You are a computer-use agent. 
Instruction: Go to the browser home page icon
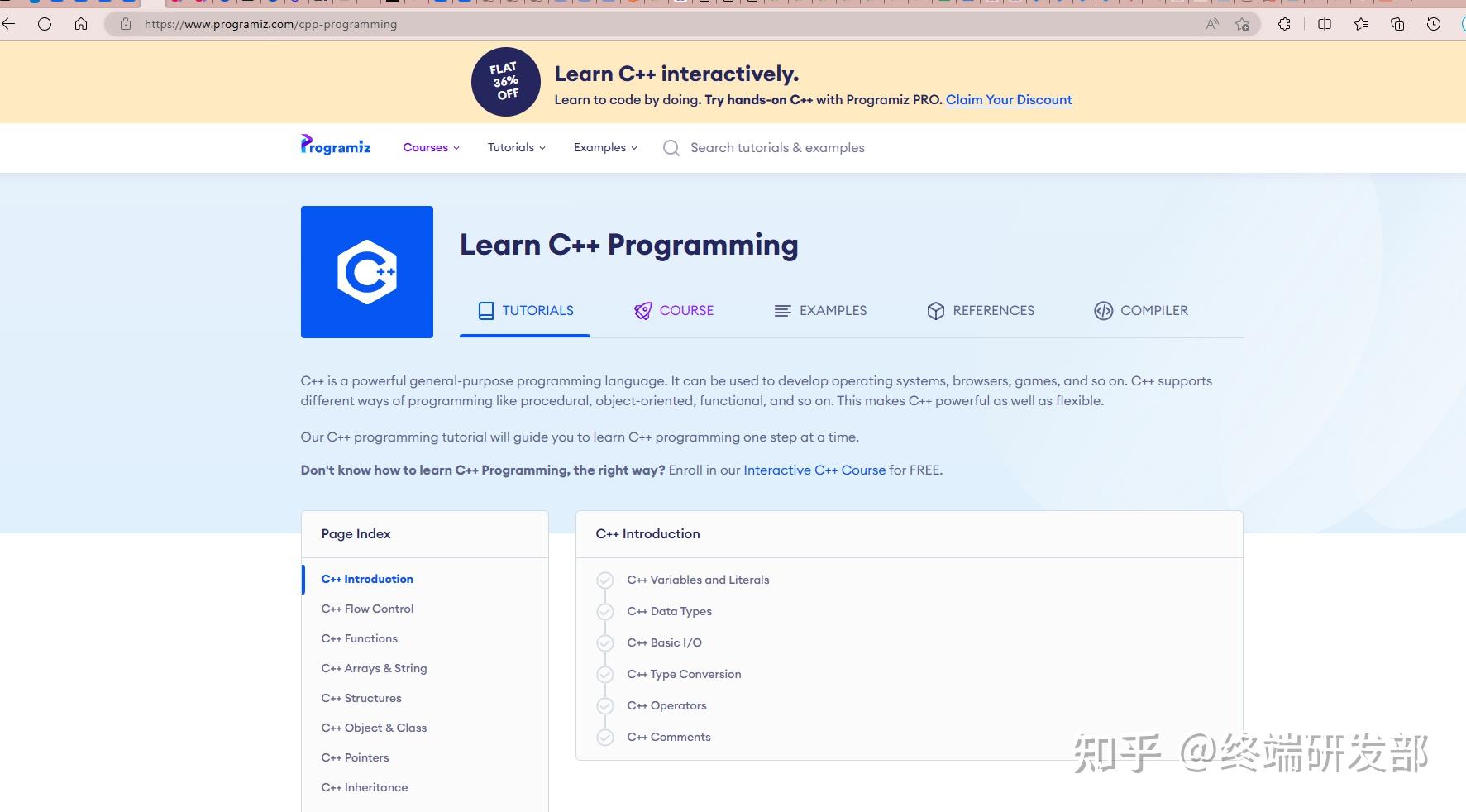click(x=81, y=24)
